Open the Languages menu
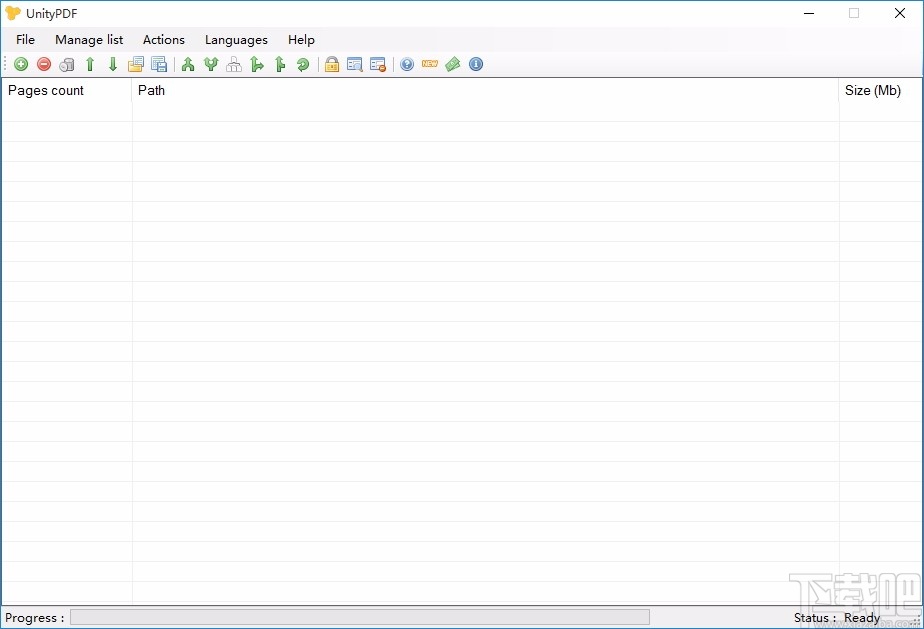The width and height of the screenshot is (924, 629). click(235, 40)
